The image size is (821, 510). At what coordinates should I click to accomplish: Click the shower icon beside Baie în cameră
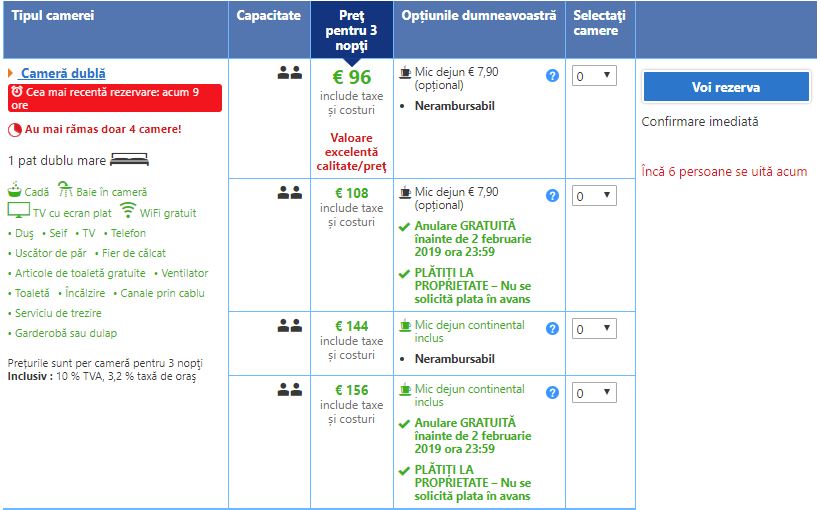click(64, 190)
